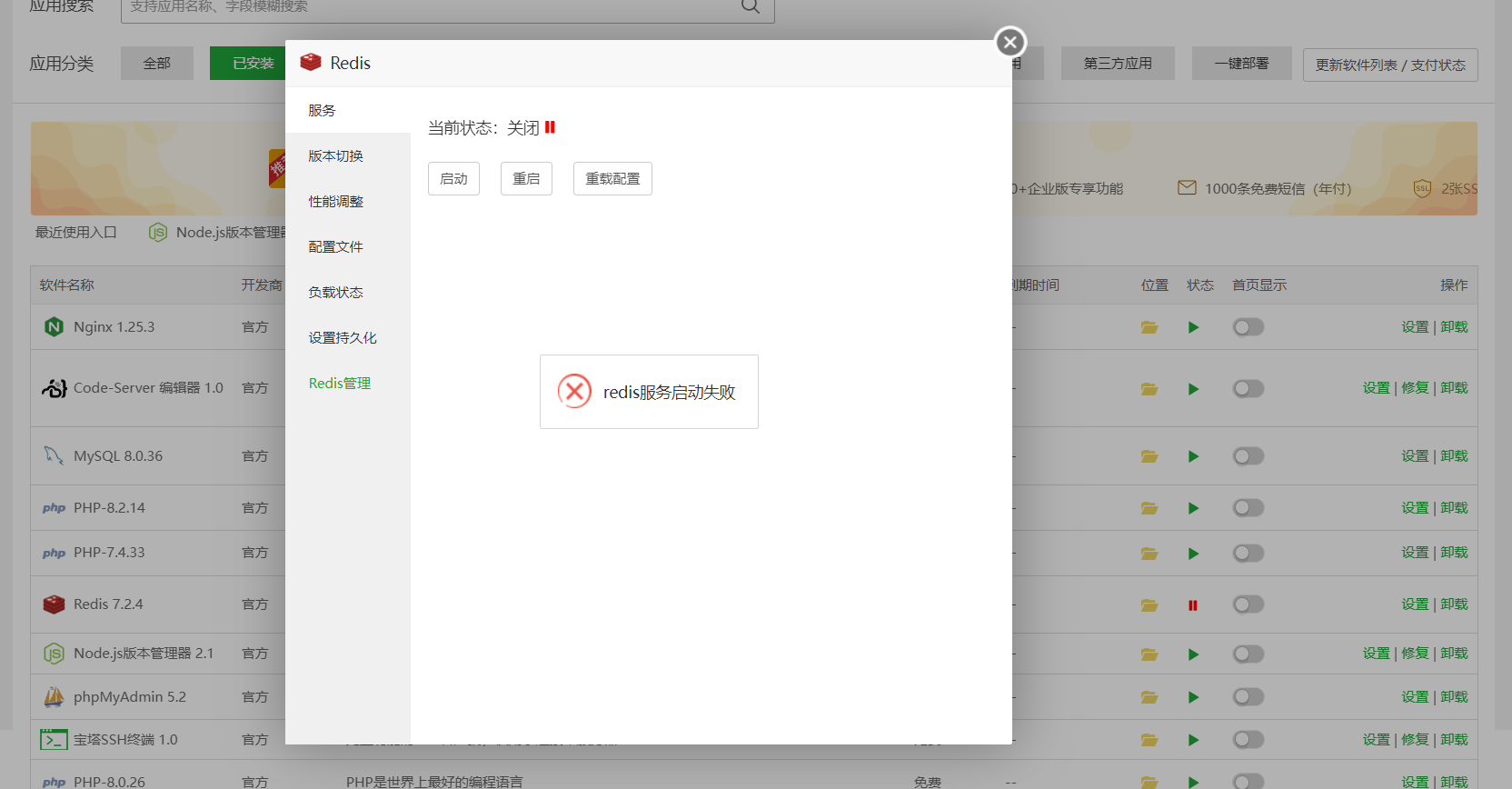Click the 宝塔SSH终端 terminal icon

(x=54, y=740)
